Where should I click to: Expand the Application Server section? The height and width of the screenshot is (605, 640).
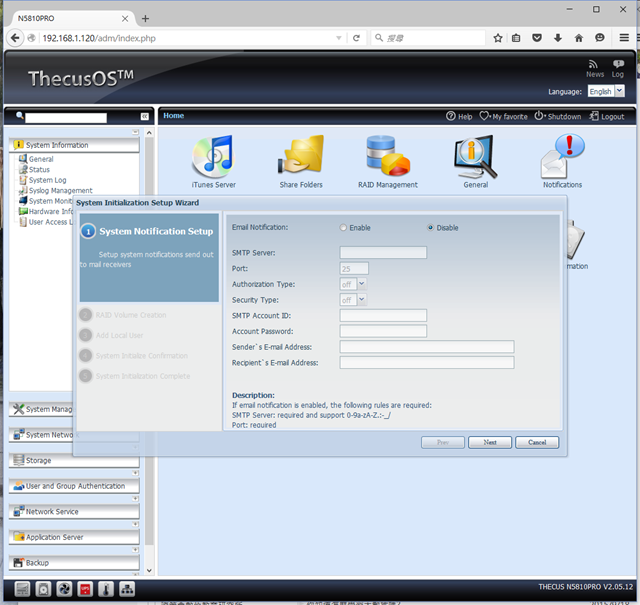pyautogui.click(x=74, y=537)
